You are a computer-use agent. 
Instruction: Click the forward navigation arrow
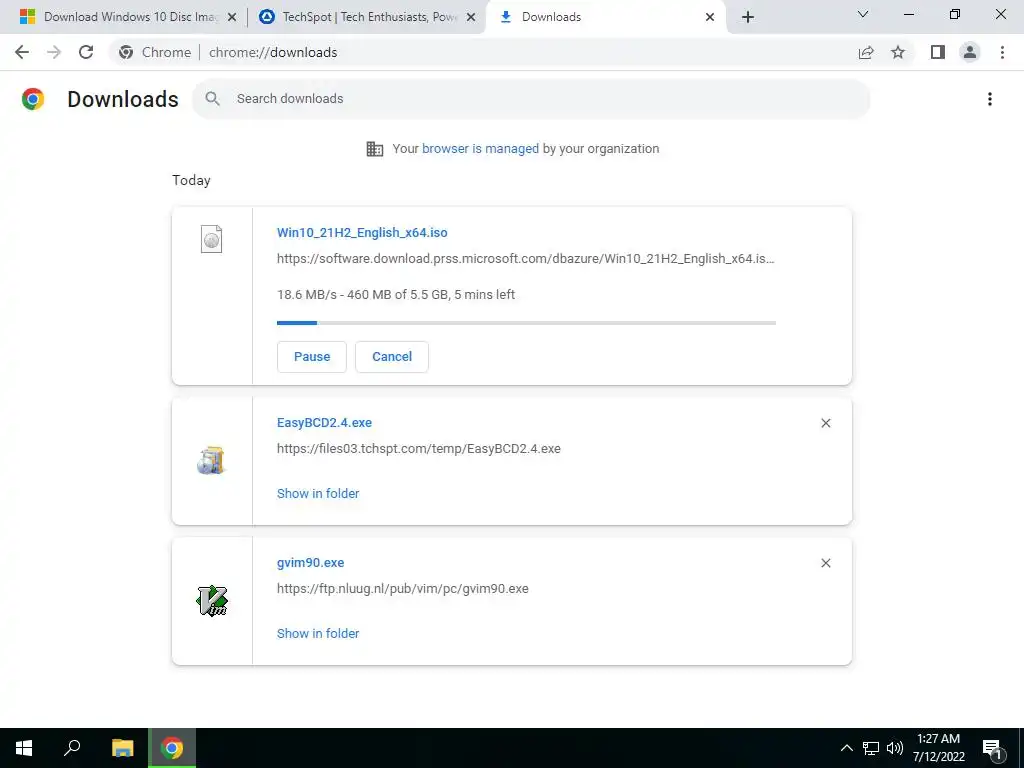54,52
